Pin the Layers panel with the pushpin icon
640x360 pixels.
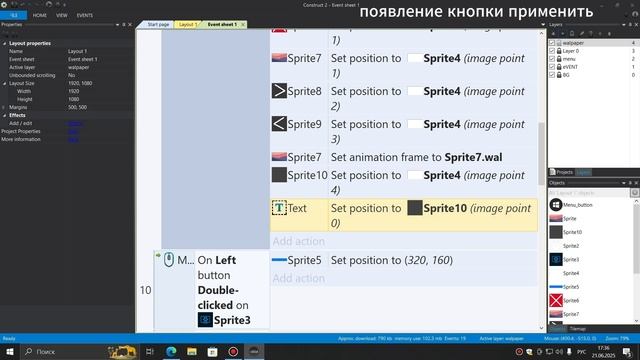630,24
